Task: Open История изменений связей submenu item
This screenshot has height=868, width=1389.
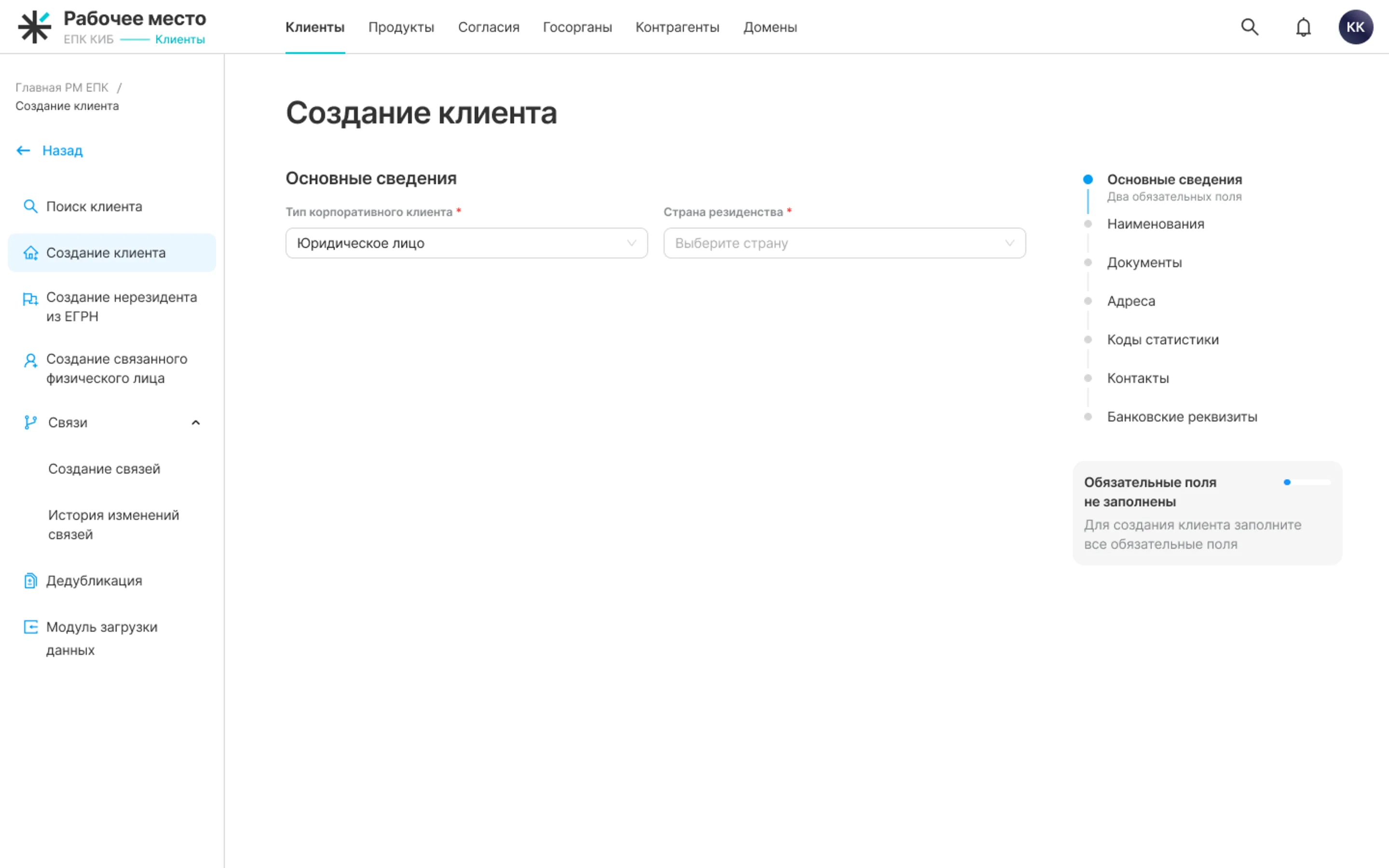Action: point(114,525)
